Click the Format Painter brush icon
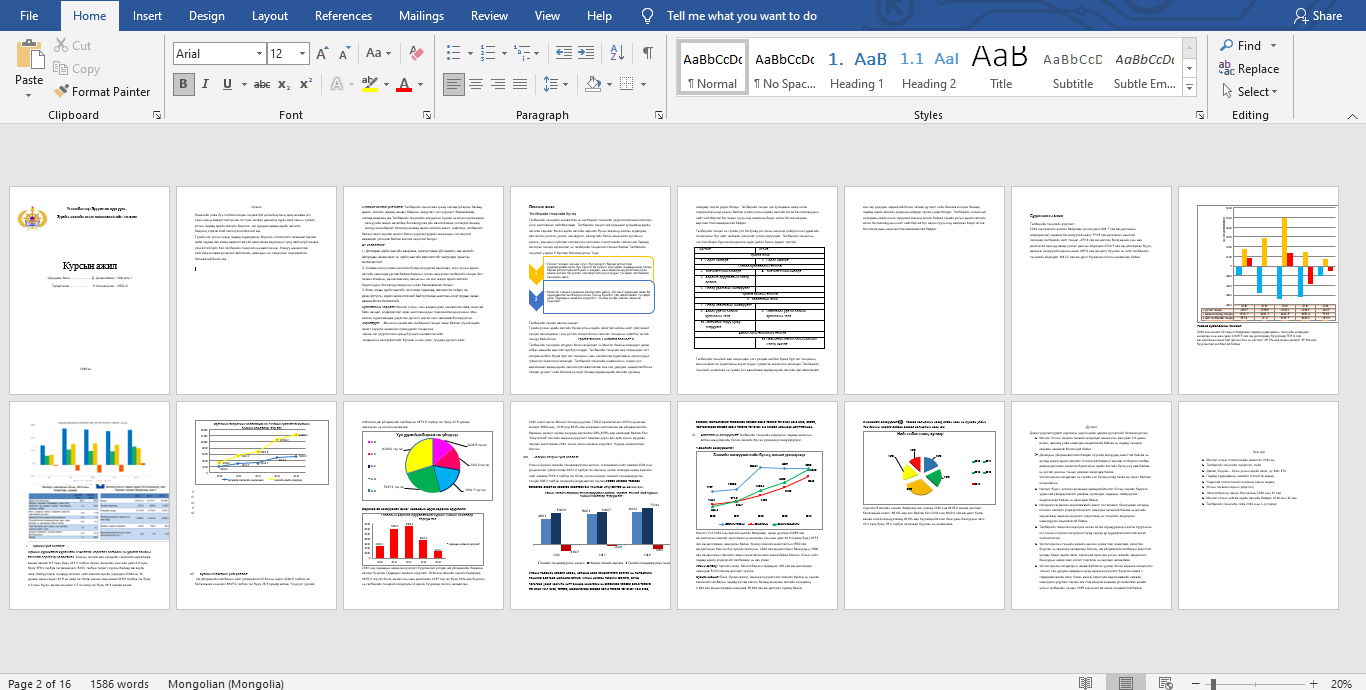The image size is (1366, 690). tap(62, 91)
